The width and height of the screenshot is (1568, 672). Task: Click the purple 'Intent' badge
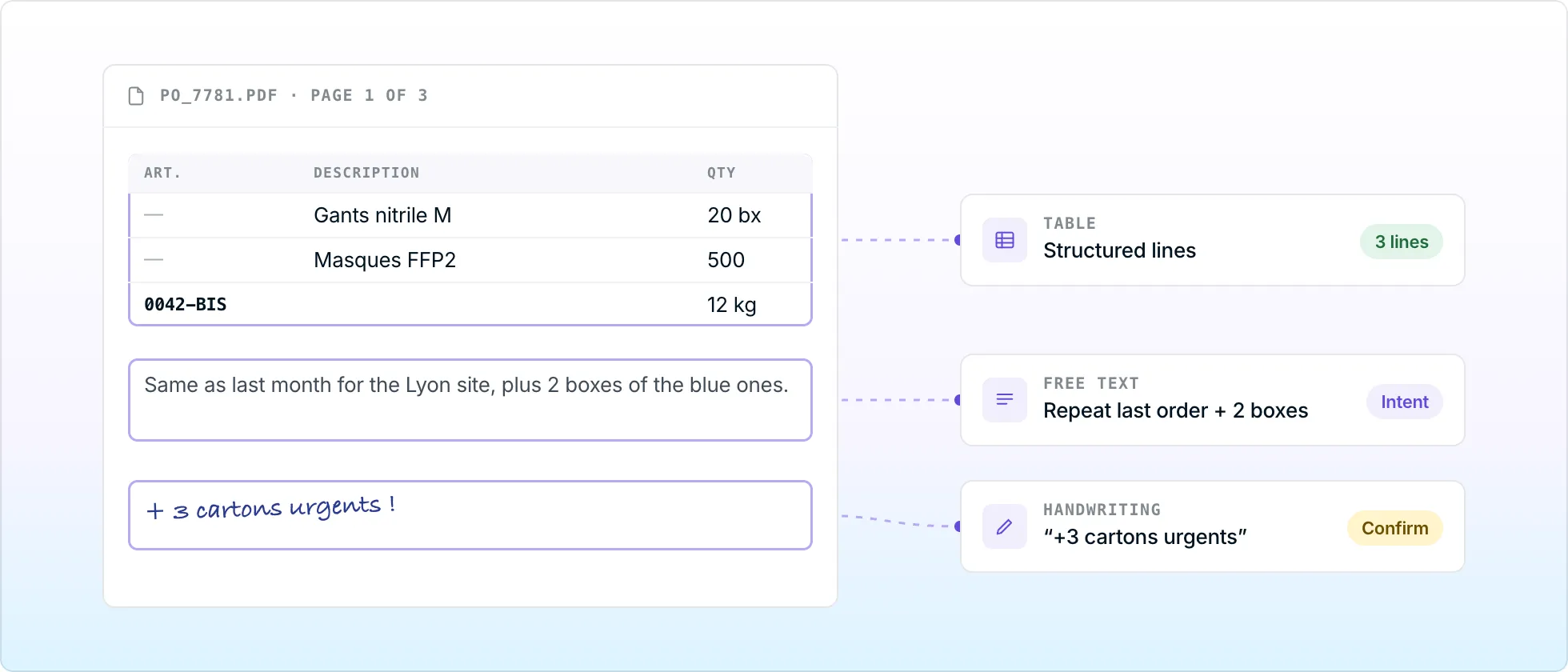[1405, 402]
